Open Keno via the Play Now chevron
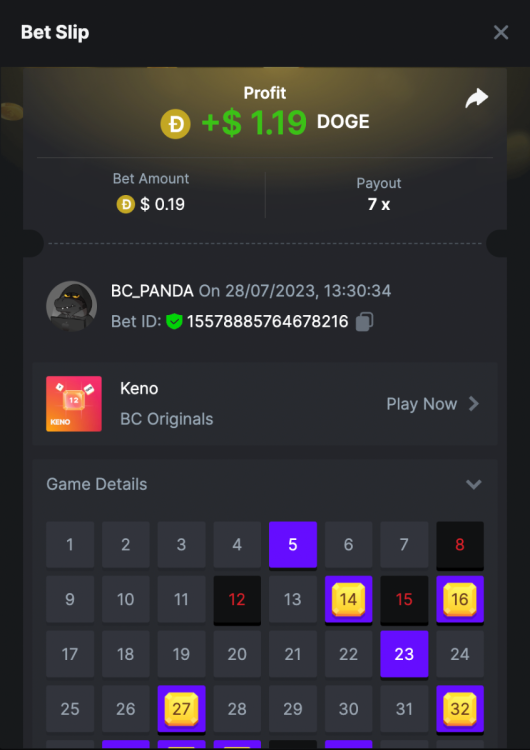This screenshot has width=530, height=750. click(x=474, y=404)
